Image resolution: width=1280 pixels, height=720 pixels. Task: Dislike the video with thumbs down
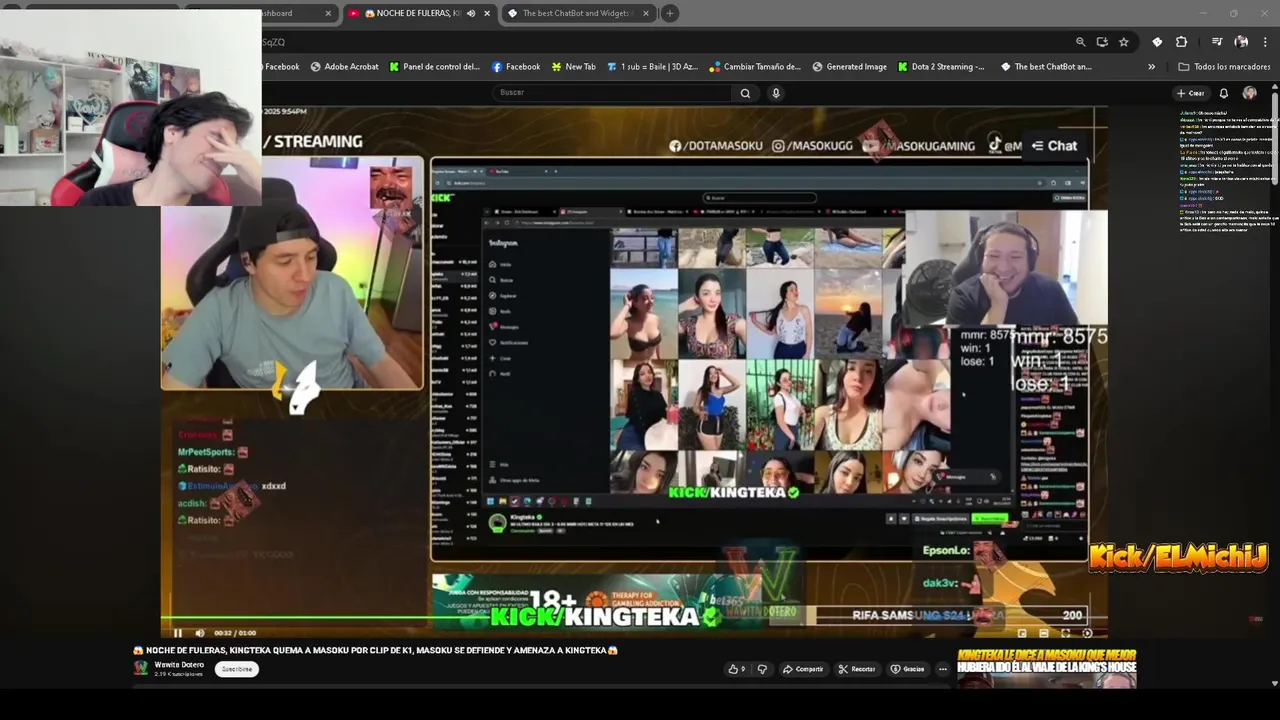[762, 669]
